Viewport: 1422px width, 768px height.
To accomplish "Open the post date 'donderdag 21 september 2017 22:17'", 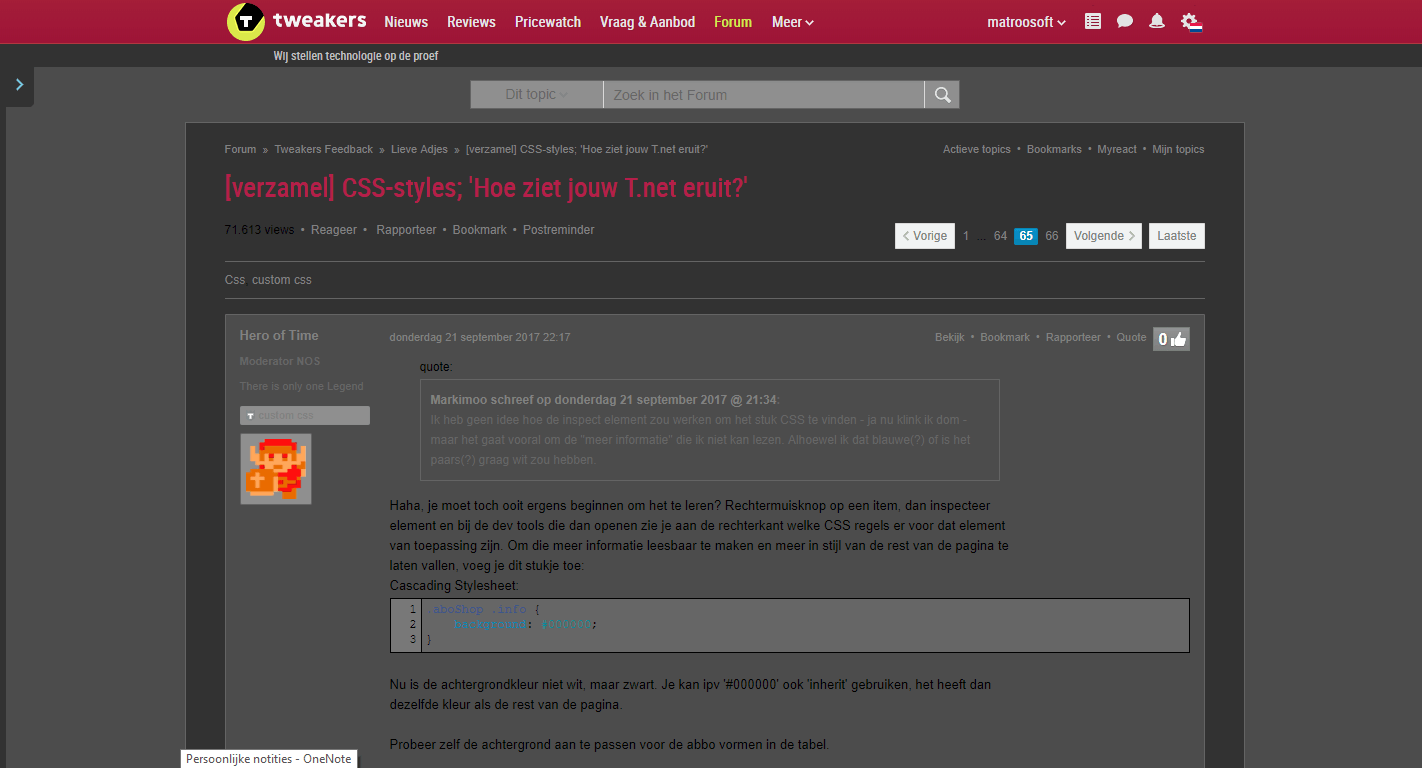I will coord(480,338).
